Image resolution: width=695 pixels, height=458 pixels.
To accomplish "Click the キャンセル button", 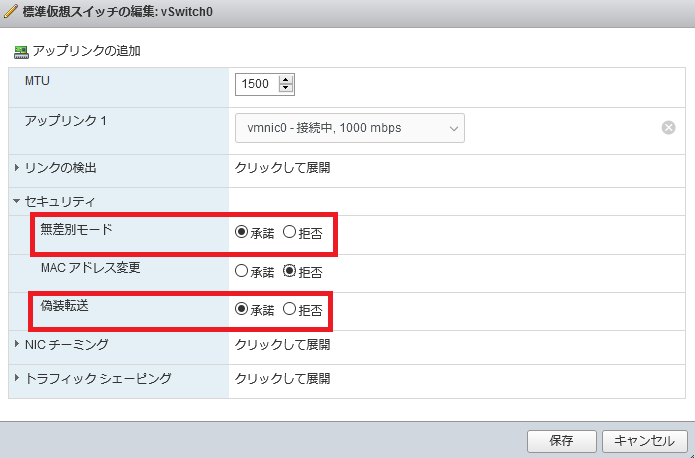I will point(644,441).
